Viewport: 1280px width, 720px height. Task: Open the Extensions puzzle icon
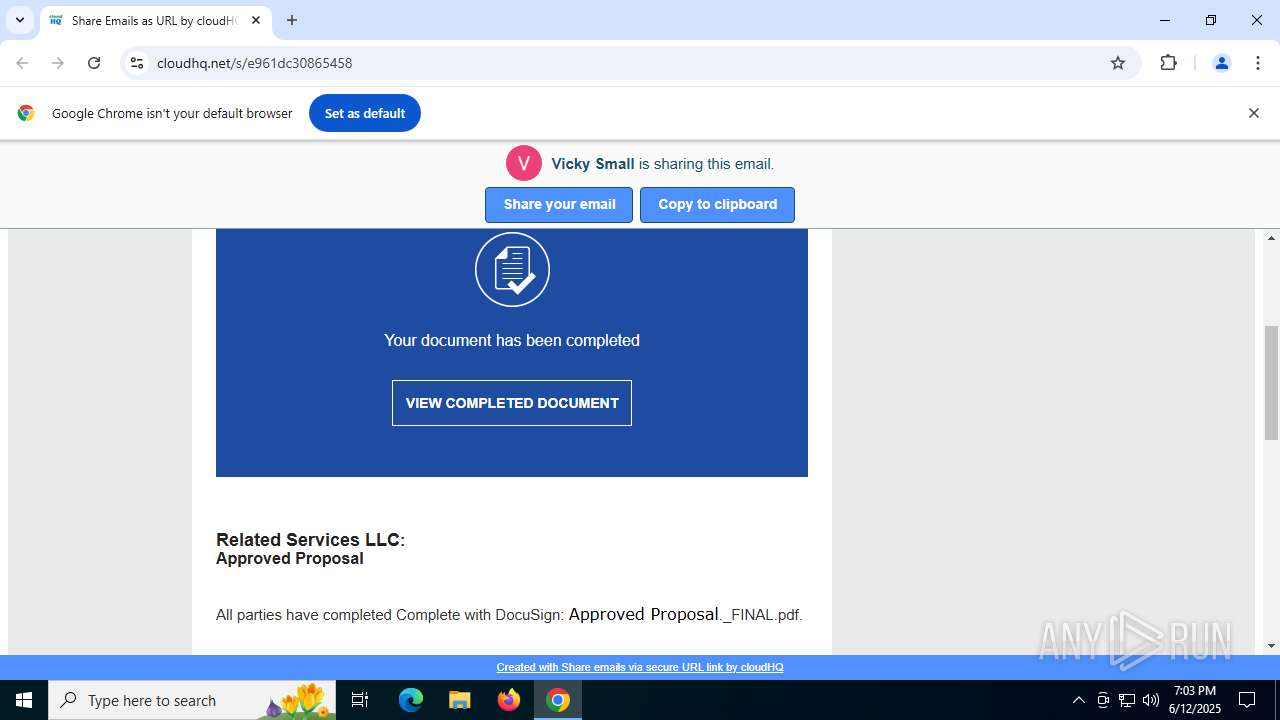(1168, 63)
